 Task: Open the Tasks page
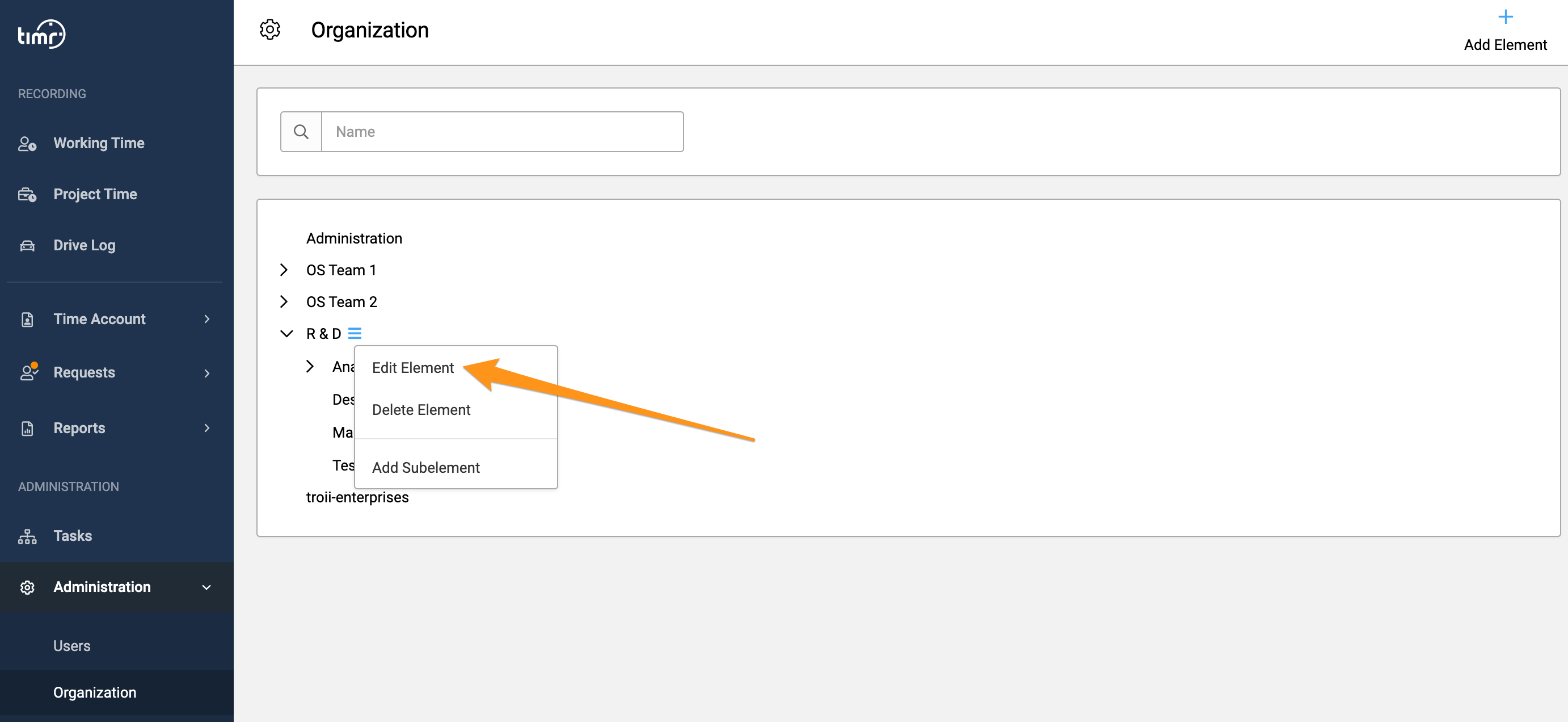pos(73,536)
